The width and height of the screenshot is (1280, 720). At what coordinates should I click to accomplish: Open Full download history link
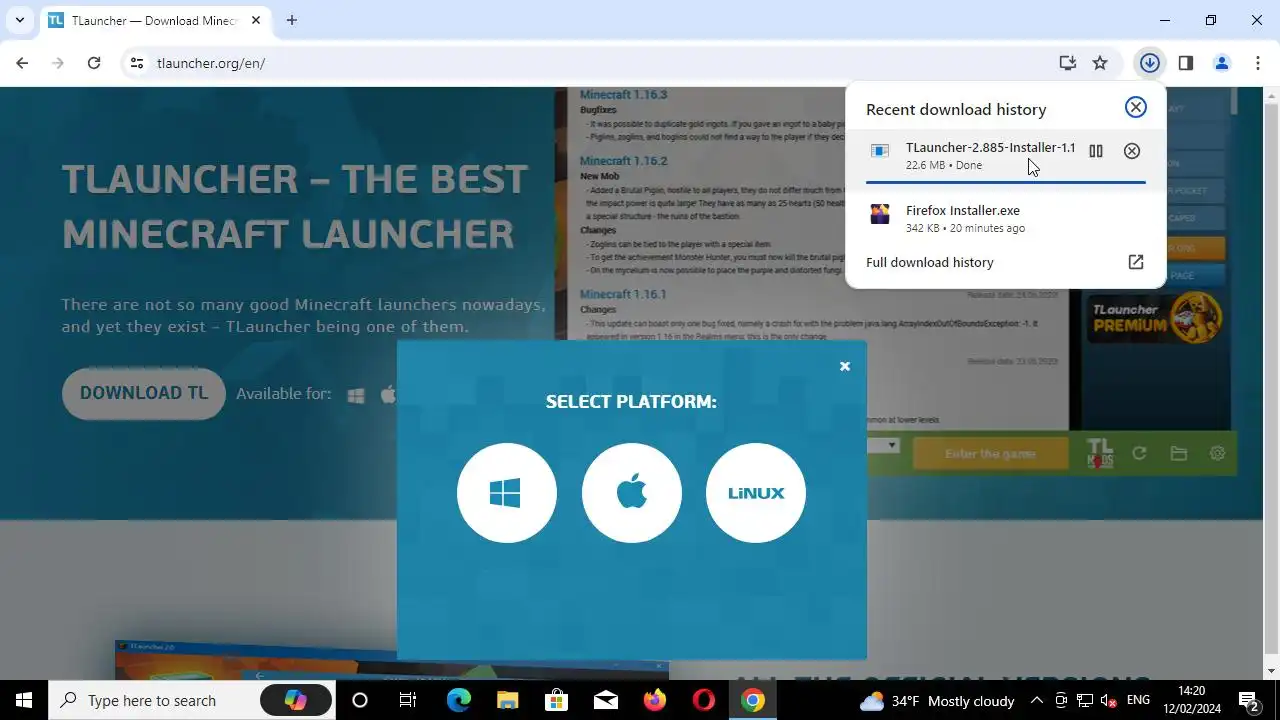(930, 262)
